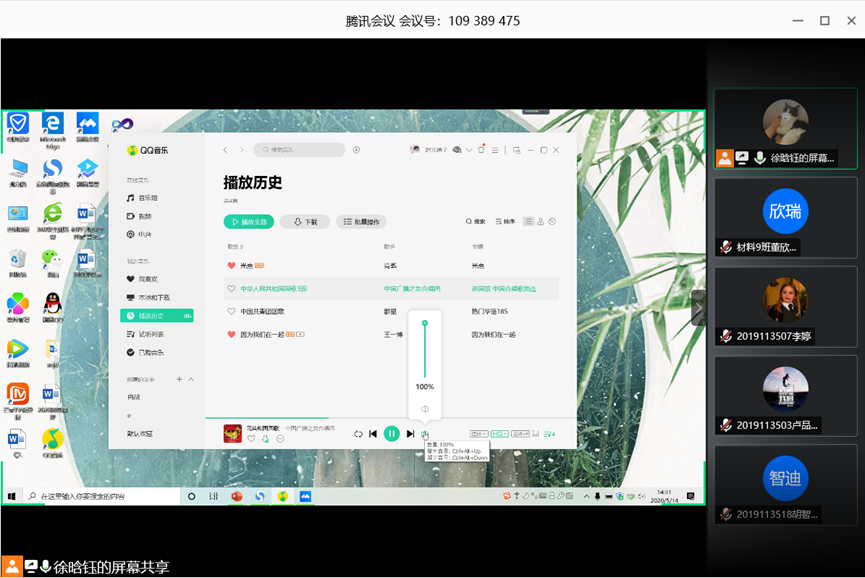Switch to the artist view icon
865x578 pixels.
click(541, 222)
